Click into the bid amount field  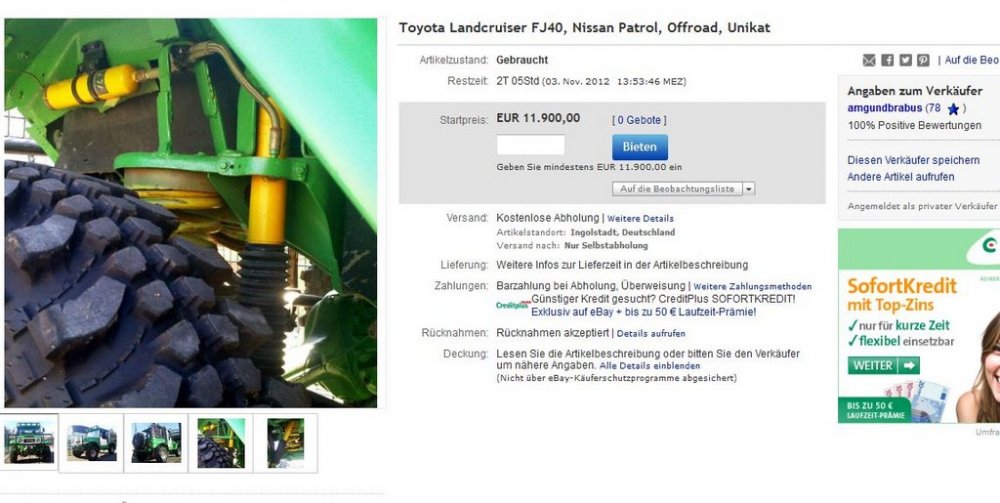tap(531, 145)
